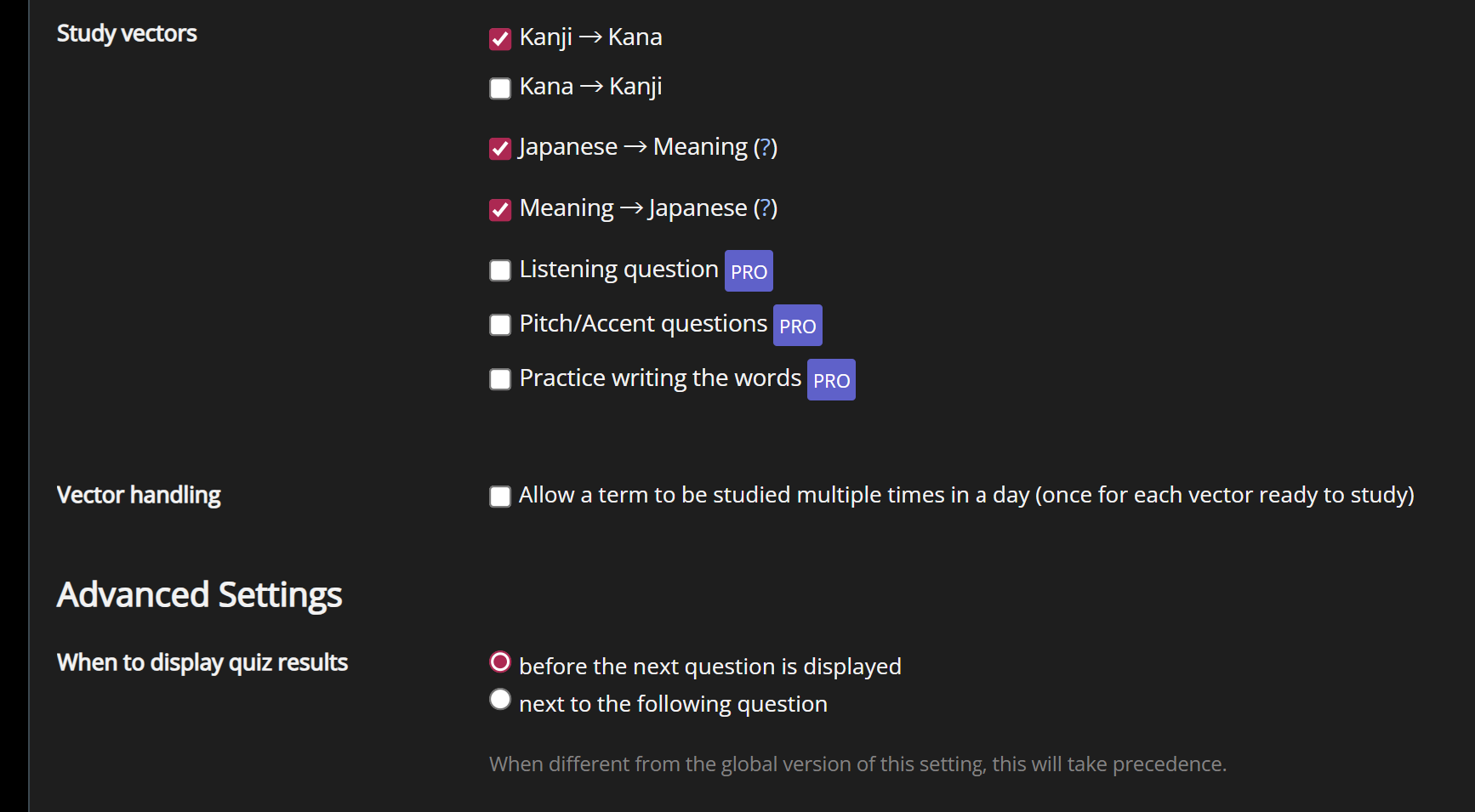Click the 'before the next question is displayed' text

tap(709, 667)
